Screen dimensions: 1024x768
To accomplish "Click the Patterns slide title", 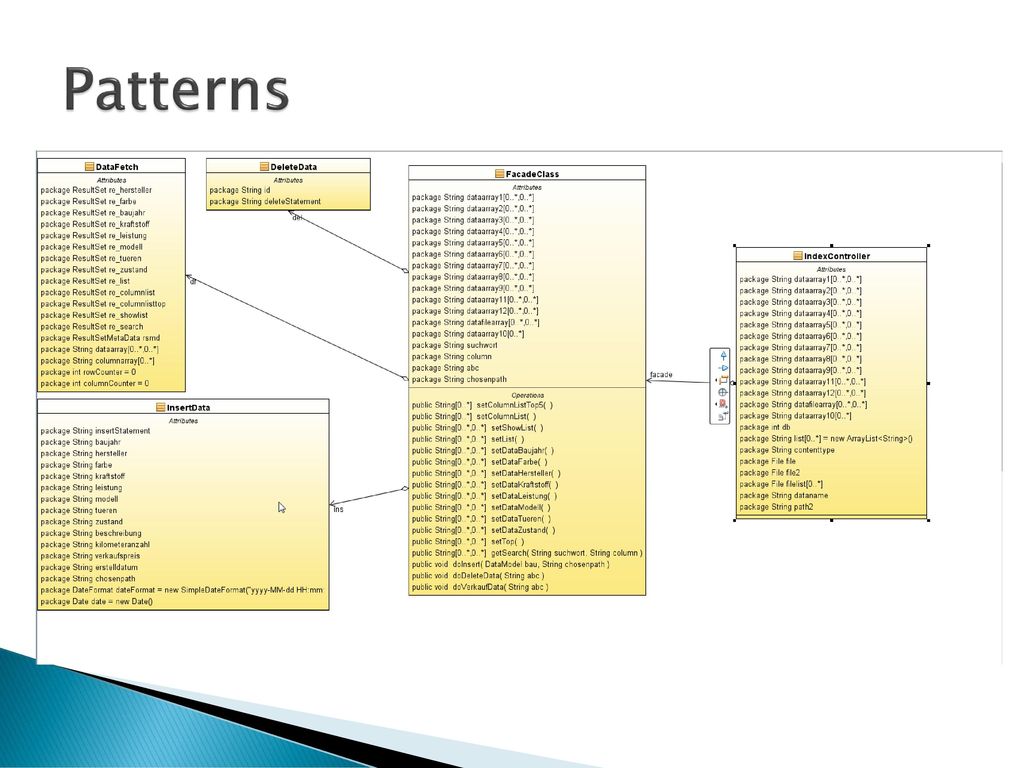I will tap(176, 90).
